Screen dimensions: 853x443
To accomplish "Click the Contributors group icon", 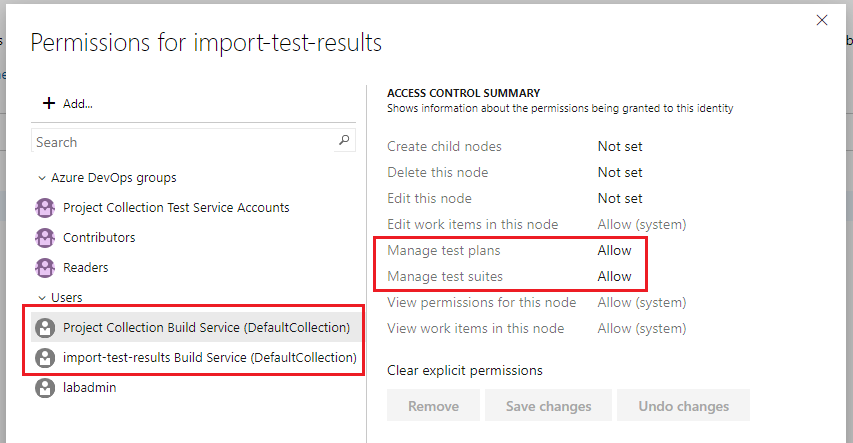I will 44,238.
